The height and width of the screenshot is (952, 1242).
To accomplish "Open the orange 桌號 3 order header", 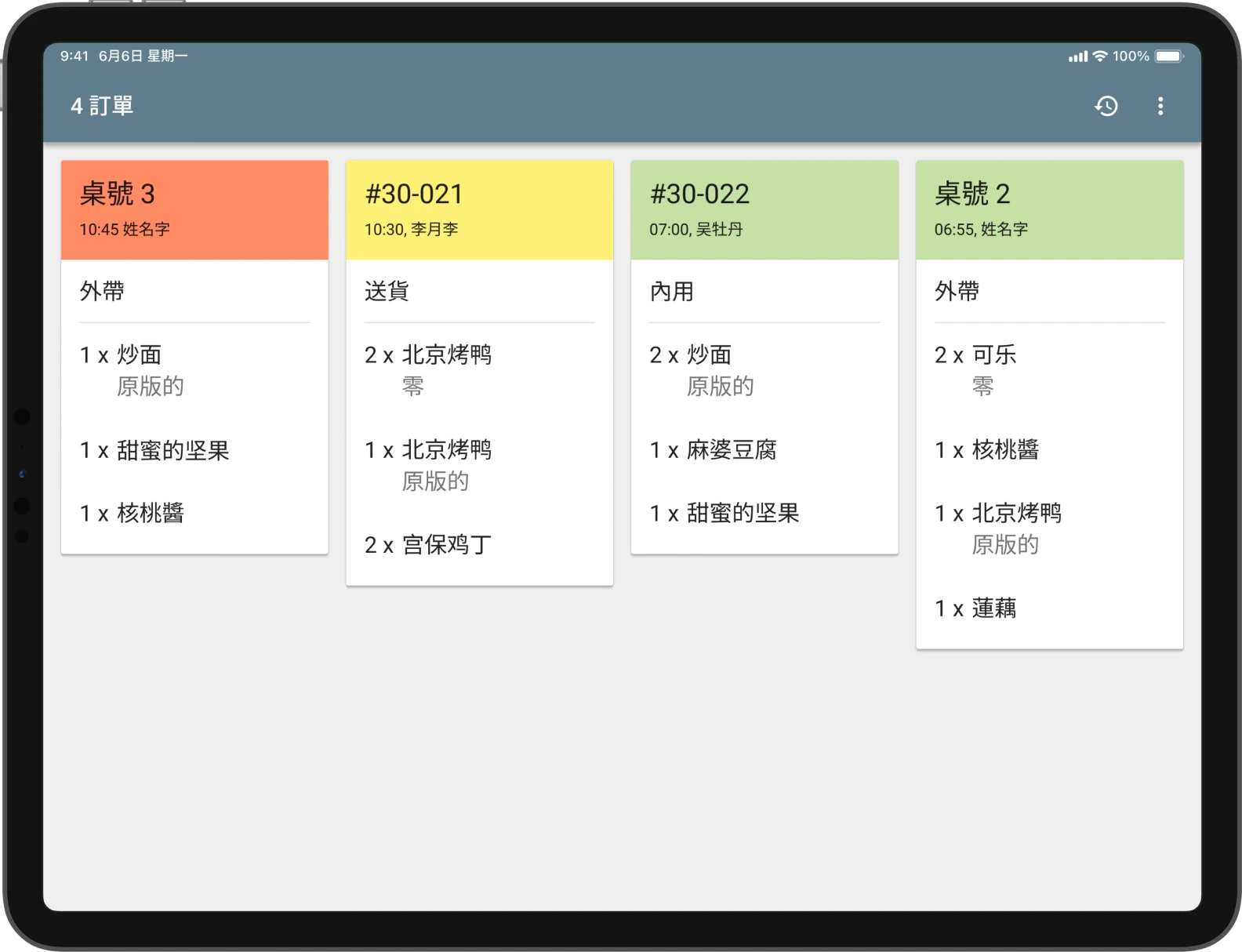I will pyautogui.click(x=194, y=210).
